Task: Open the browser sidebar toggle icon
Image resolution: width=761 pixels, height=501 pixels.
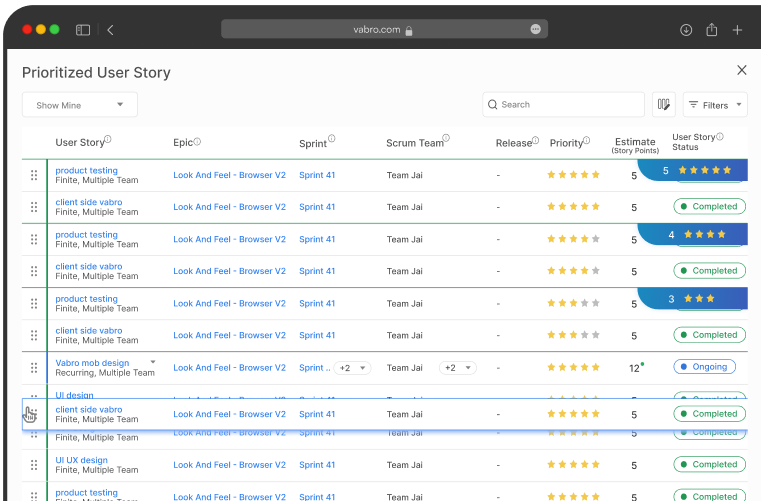Action: click(x=83, y=30)
